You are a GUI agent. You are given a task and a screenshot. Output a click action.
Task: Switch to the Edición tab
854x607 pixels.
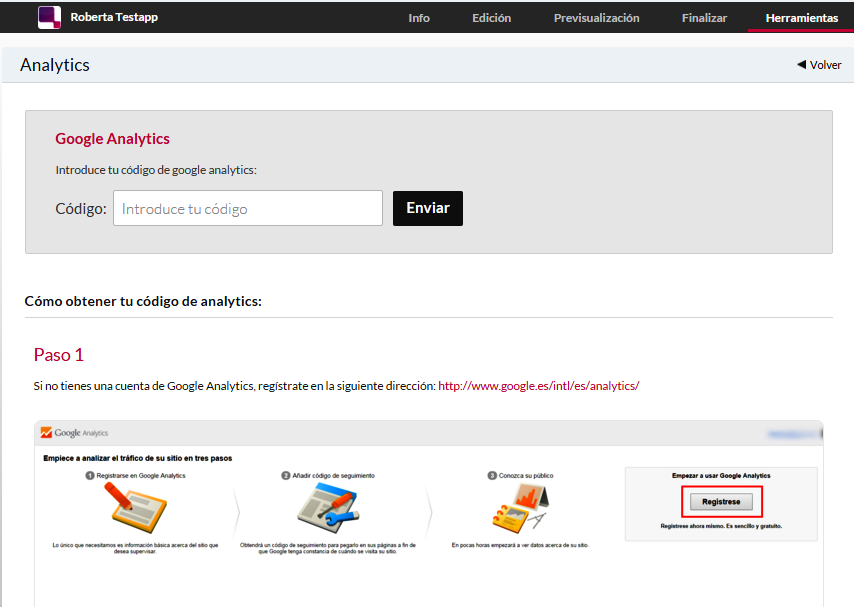(491, 18)
